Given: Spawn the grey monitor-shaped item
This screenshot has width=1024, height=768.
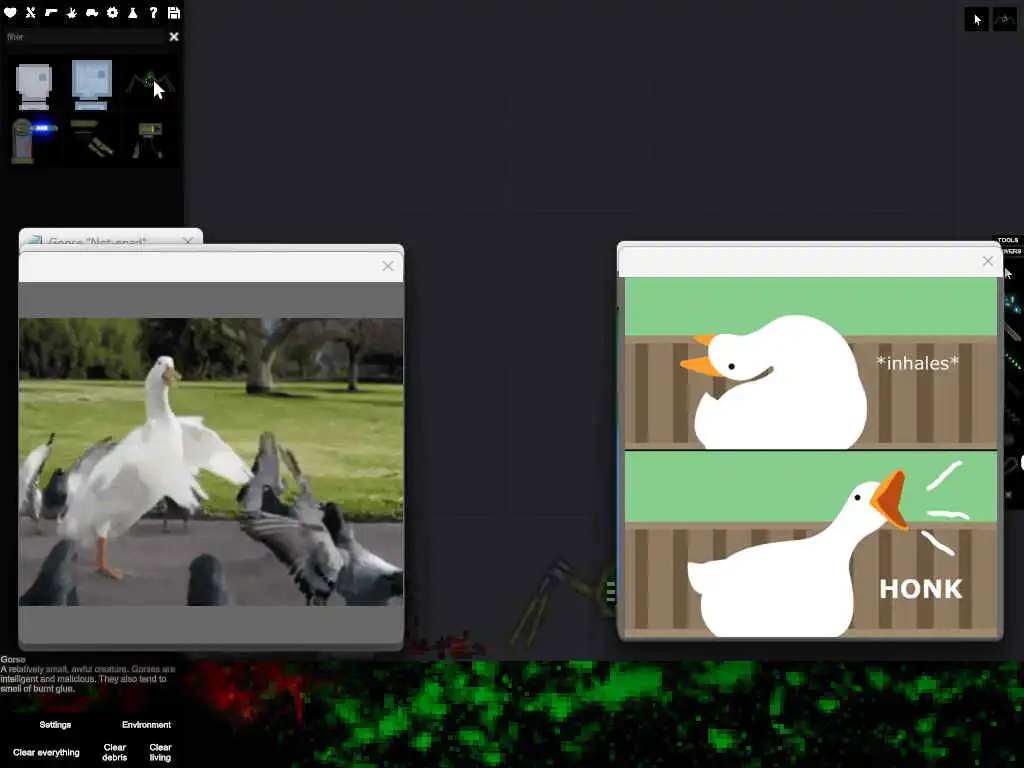Looking at the screenshot, I should [x=33, y=86].
